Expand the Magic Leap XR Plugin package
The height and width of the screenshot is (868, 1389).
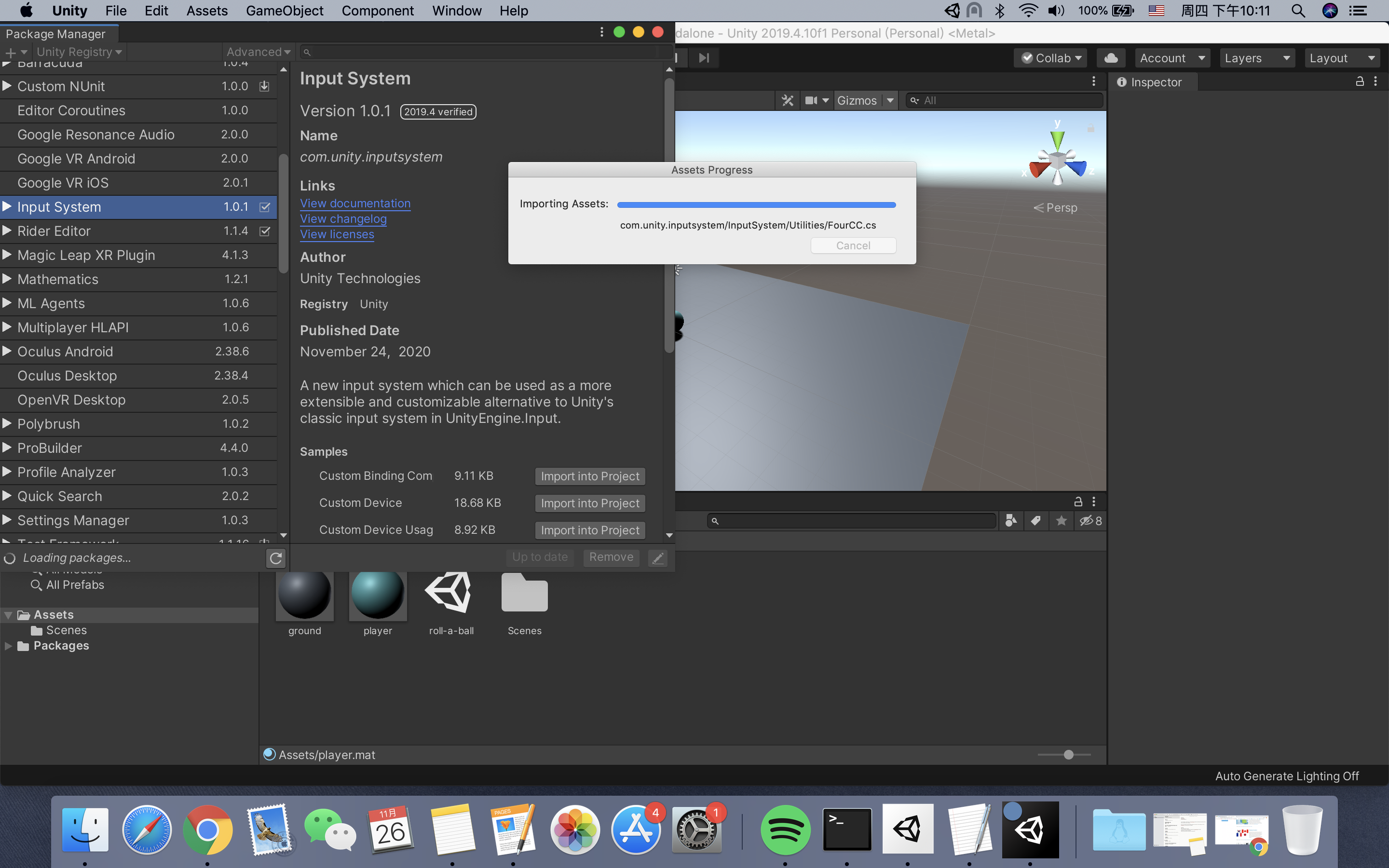[x=7, y=254]
